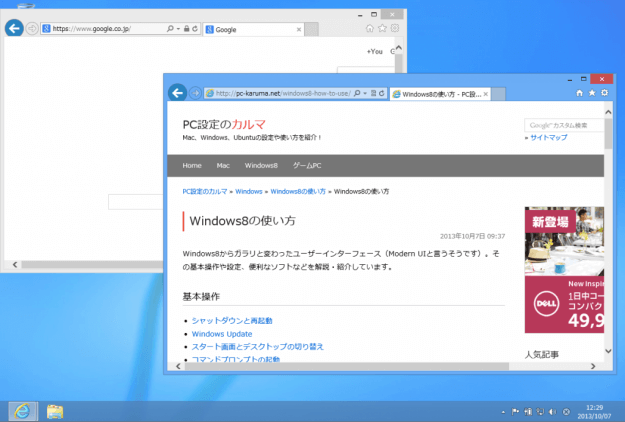Viewport: 625px width, 422px height.
Task: Go back in the pc-karuma window
Action: [177, 93]
